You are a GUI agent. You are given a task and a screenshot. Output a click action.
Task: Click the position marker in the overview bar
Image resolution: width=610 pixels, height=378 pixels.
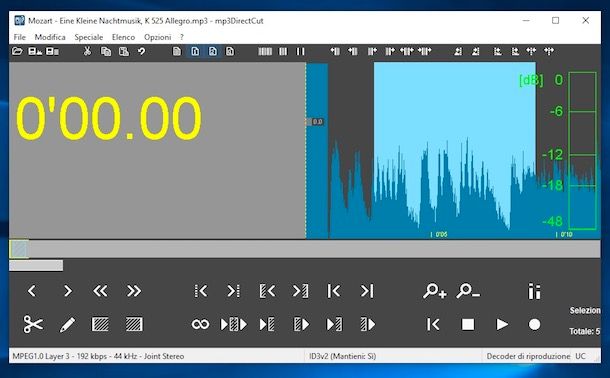tap(19, 249)
